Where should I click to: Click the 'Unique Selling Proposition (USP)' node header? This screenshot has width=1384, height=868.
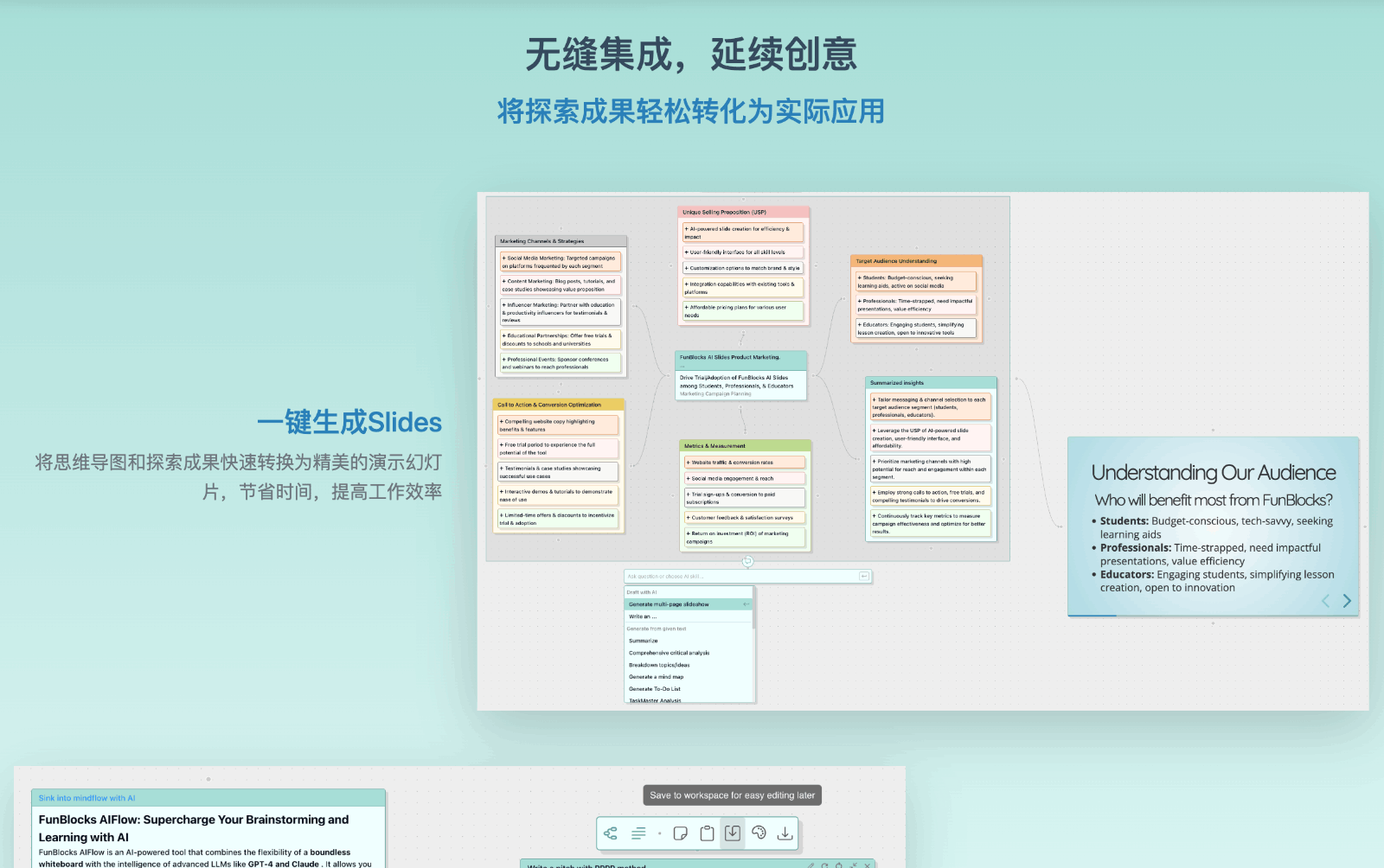(743, 212)
